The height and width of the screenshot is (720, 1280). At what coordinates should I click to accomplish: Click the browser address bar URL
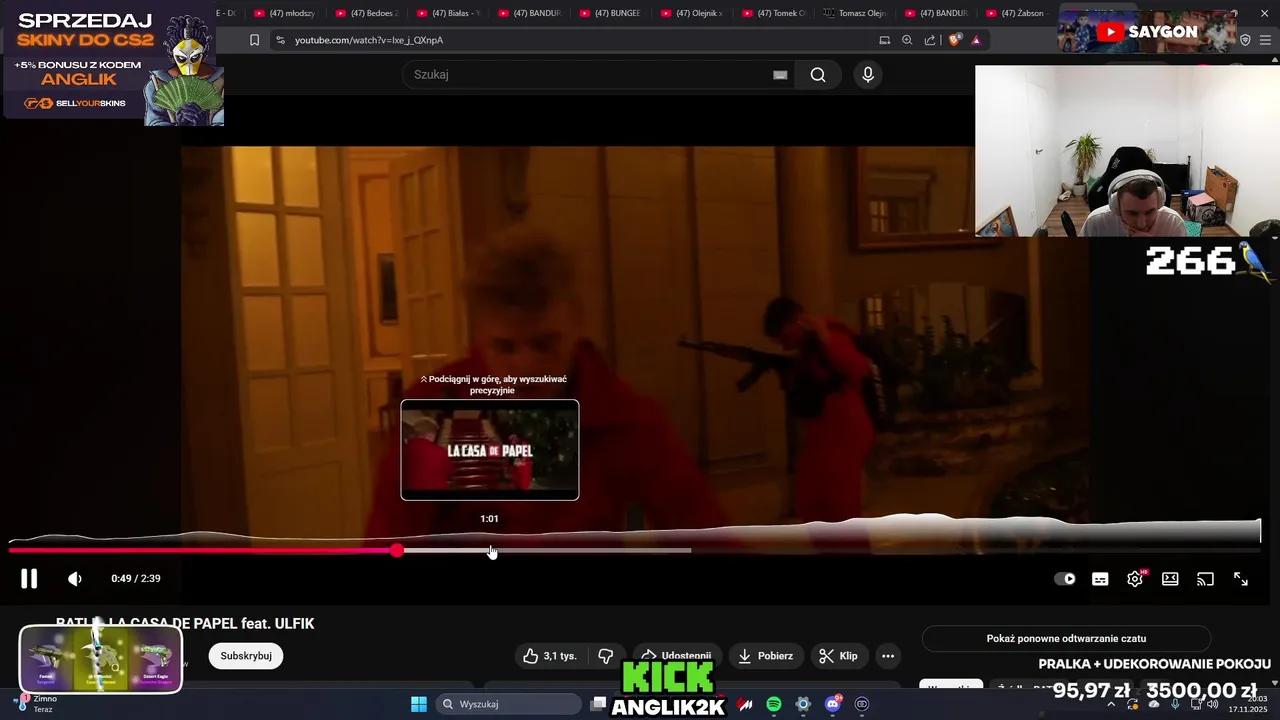coord(369,40)
